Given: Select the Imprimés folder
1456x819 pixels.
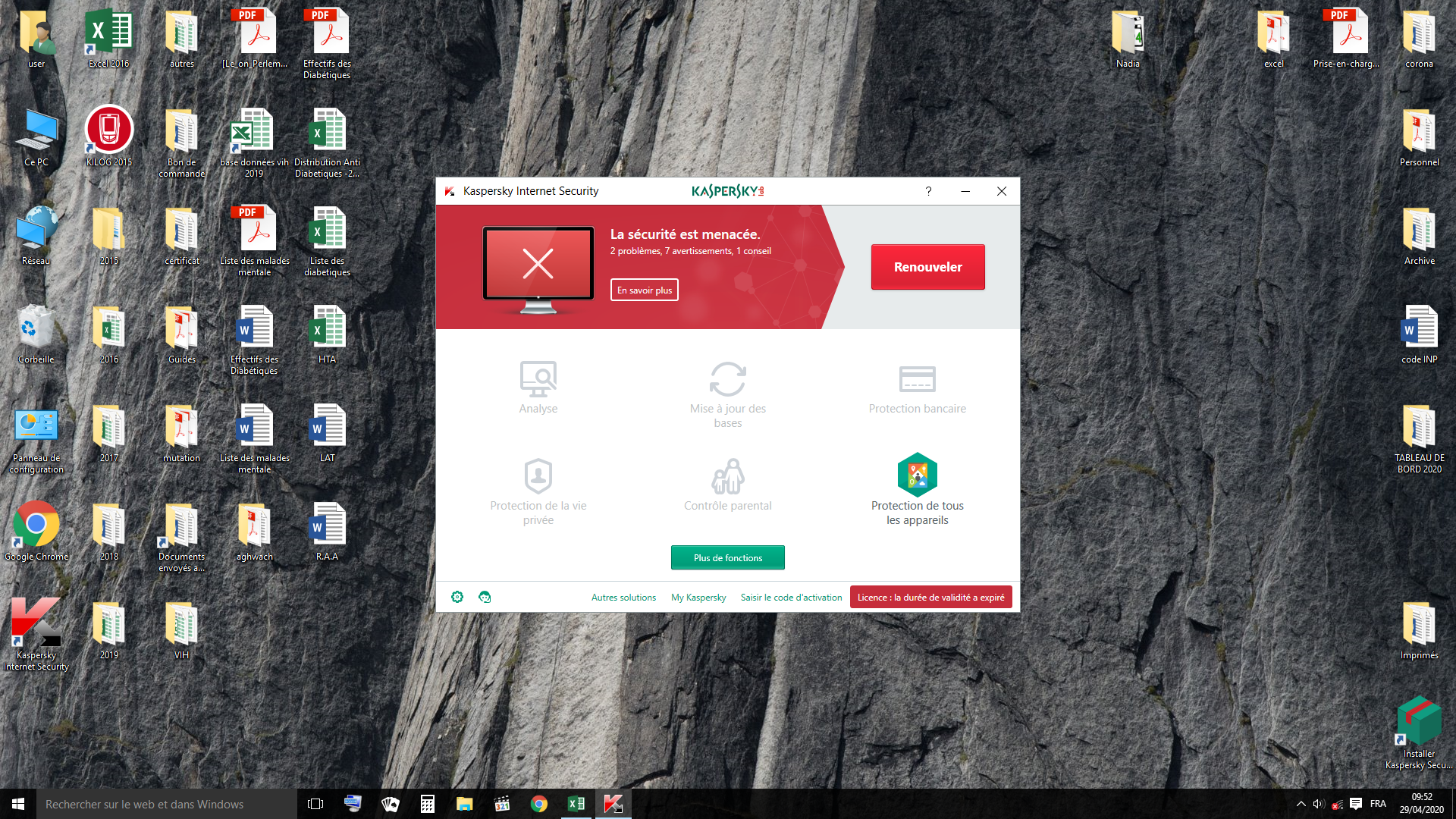Looking at the screenshot, I should point(1419,629).
